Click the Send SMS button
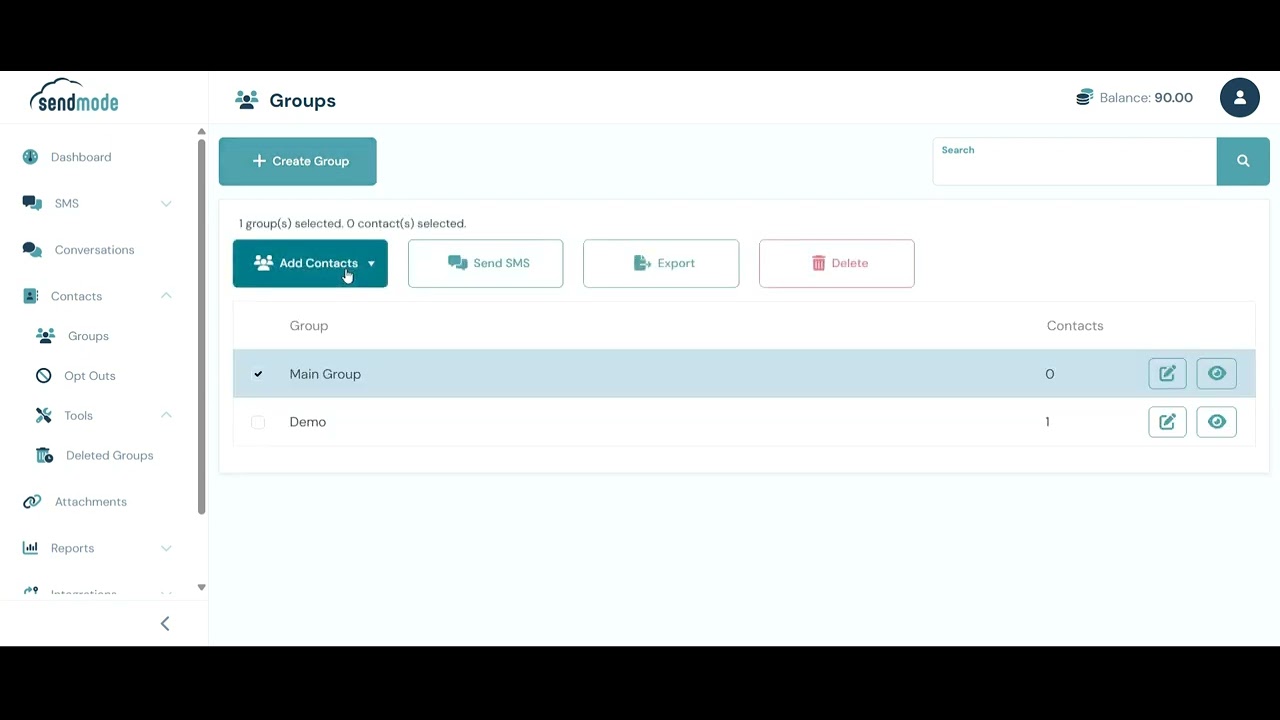The height and width of the screenshot is (720, 1280). click(x=486, y=263)
